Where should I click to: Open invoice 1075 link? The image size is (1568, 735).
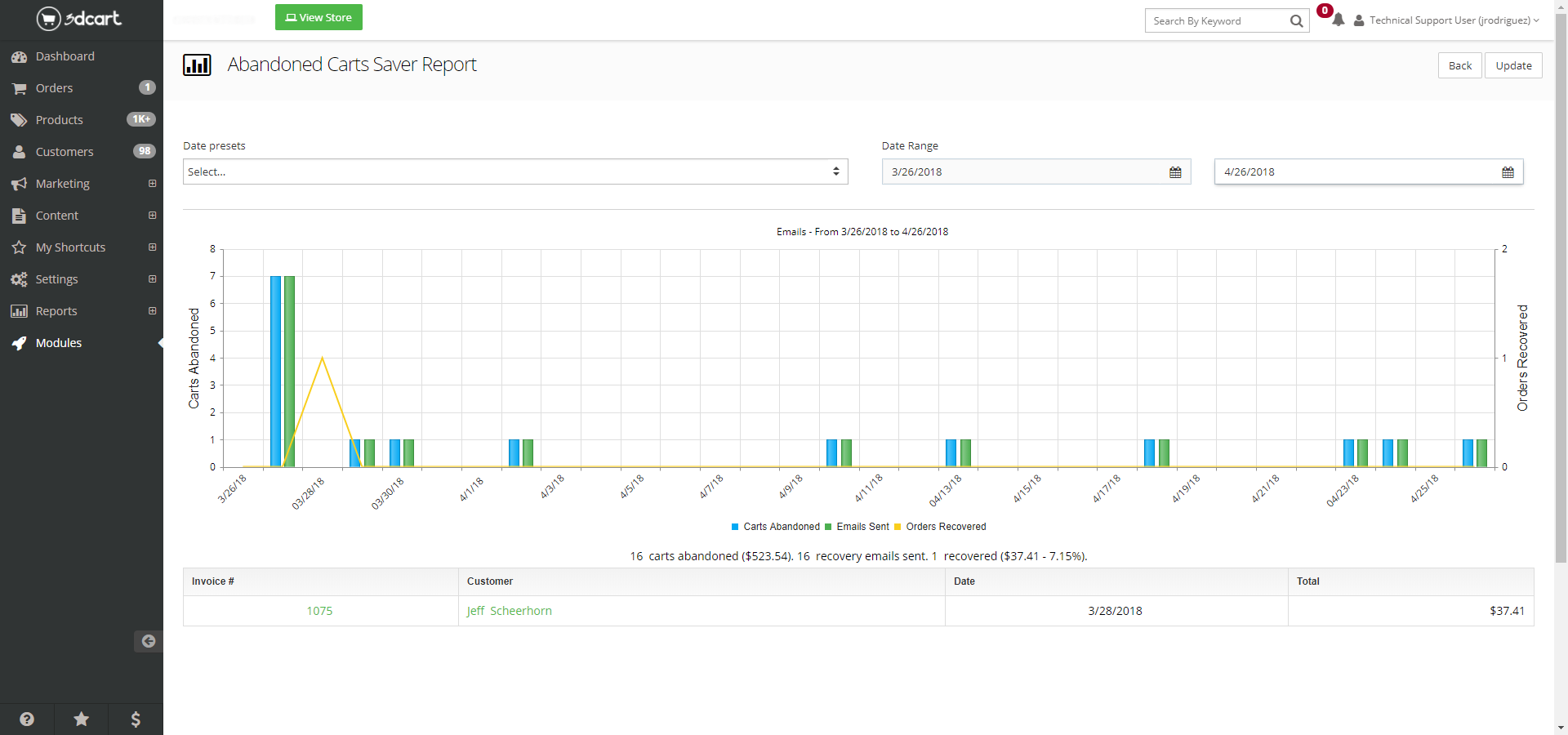click(319, 611)
